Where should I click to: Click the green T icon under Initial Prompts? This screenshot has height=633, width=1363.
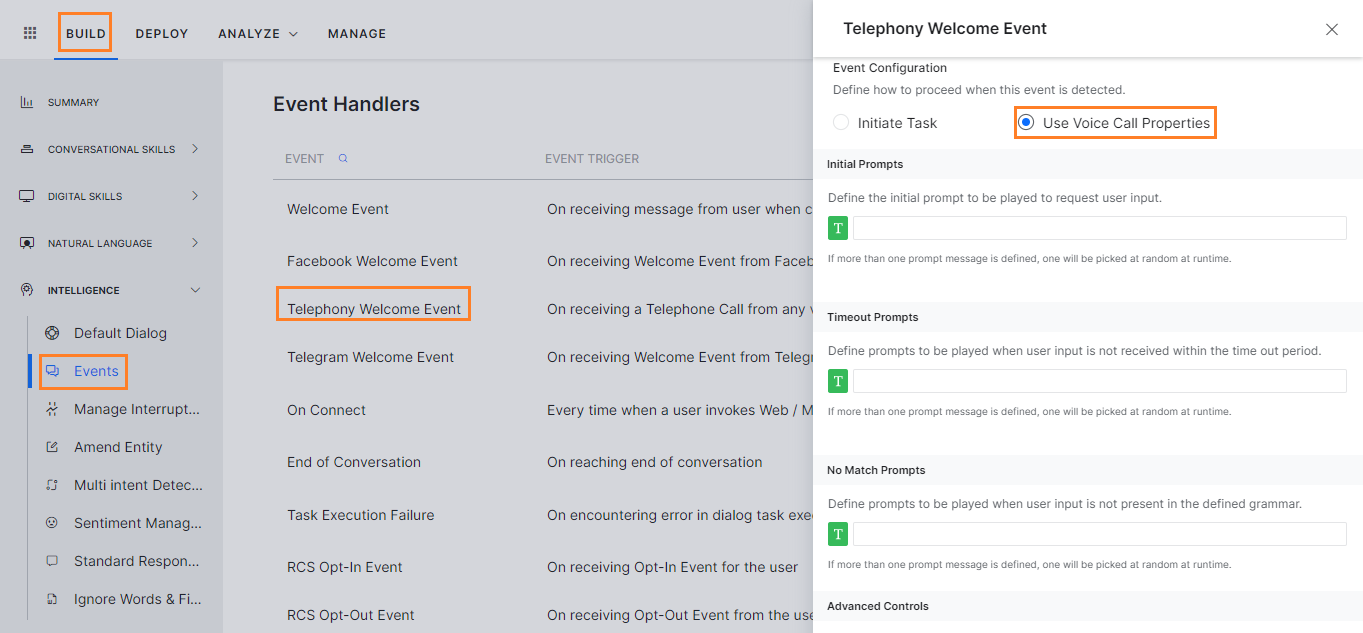click(838, 229)
